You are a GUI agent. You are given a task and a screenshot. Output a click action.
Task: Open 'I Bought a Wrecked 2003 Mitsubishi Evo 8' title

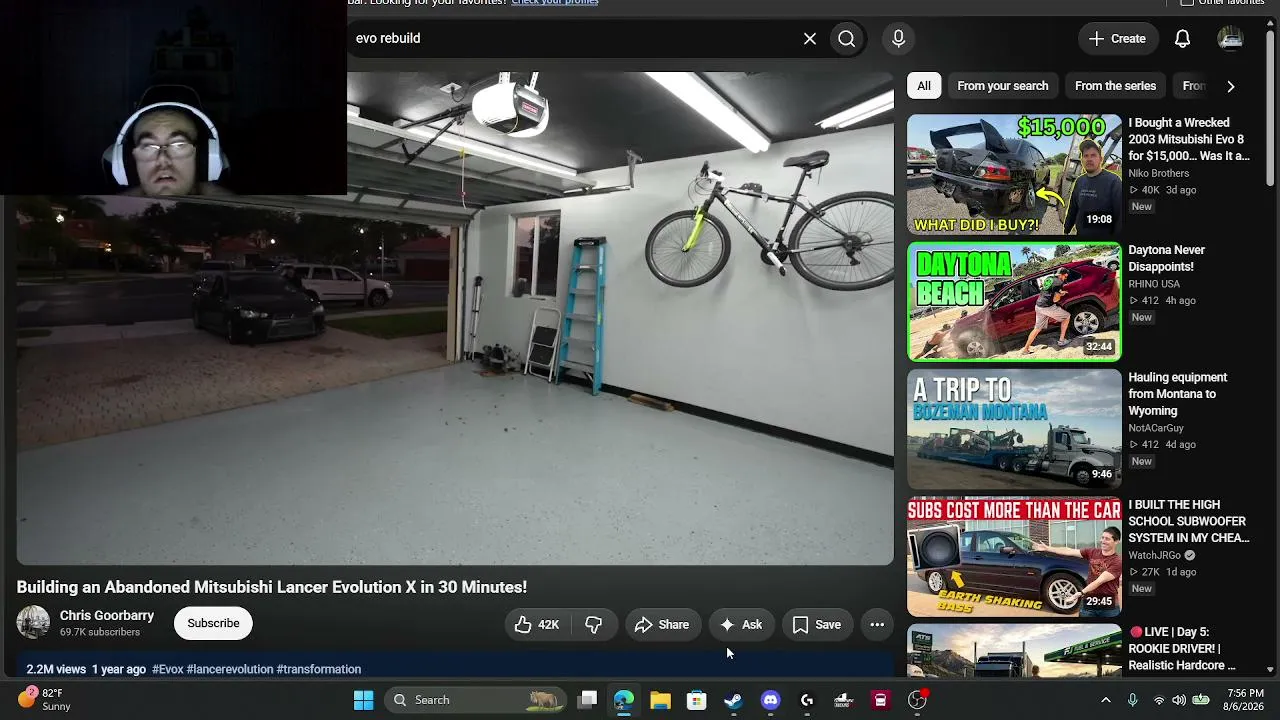[x=1189, y=139]
